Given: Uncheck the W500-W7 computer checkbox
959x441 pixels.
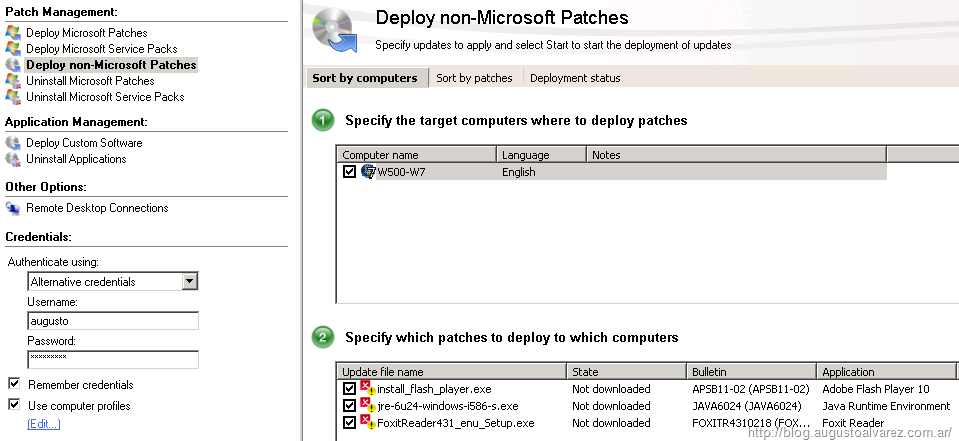Looking at the screenshot, I should pos(349,172).
